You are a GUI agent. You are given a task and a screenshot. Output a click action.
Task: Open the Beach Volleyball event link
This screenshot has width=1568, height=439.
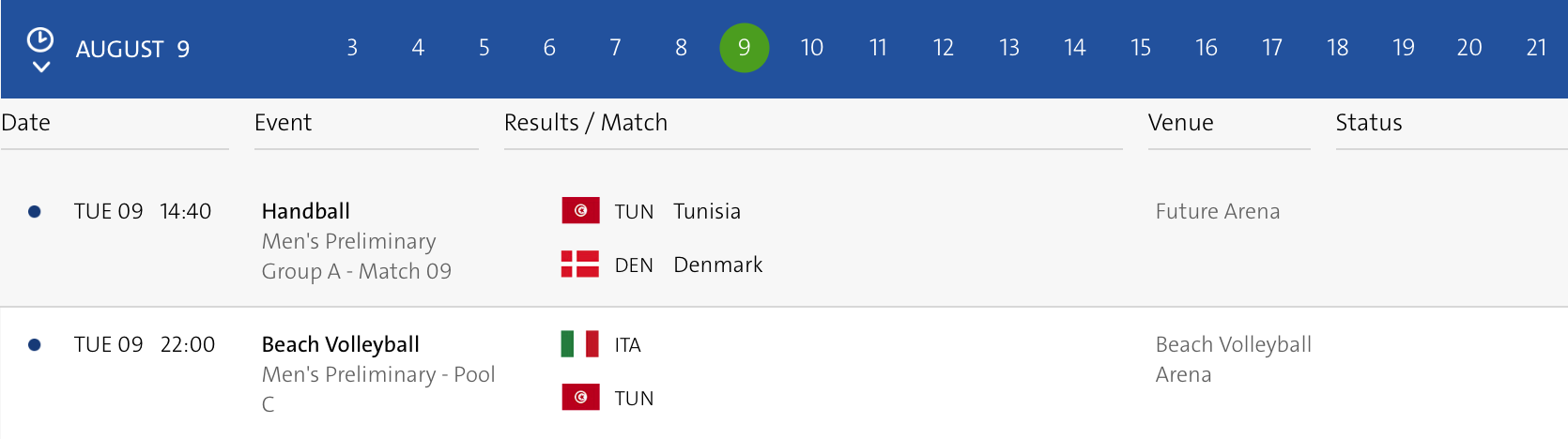(x=341, y=344)
